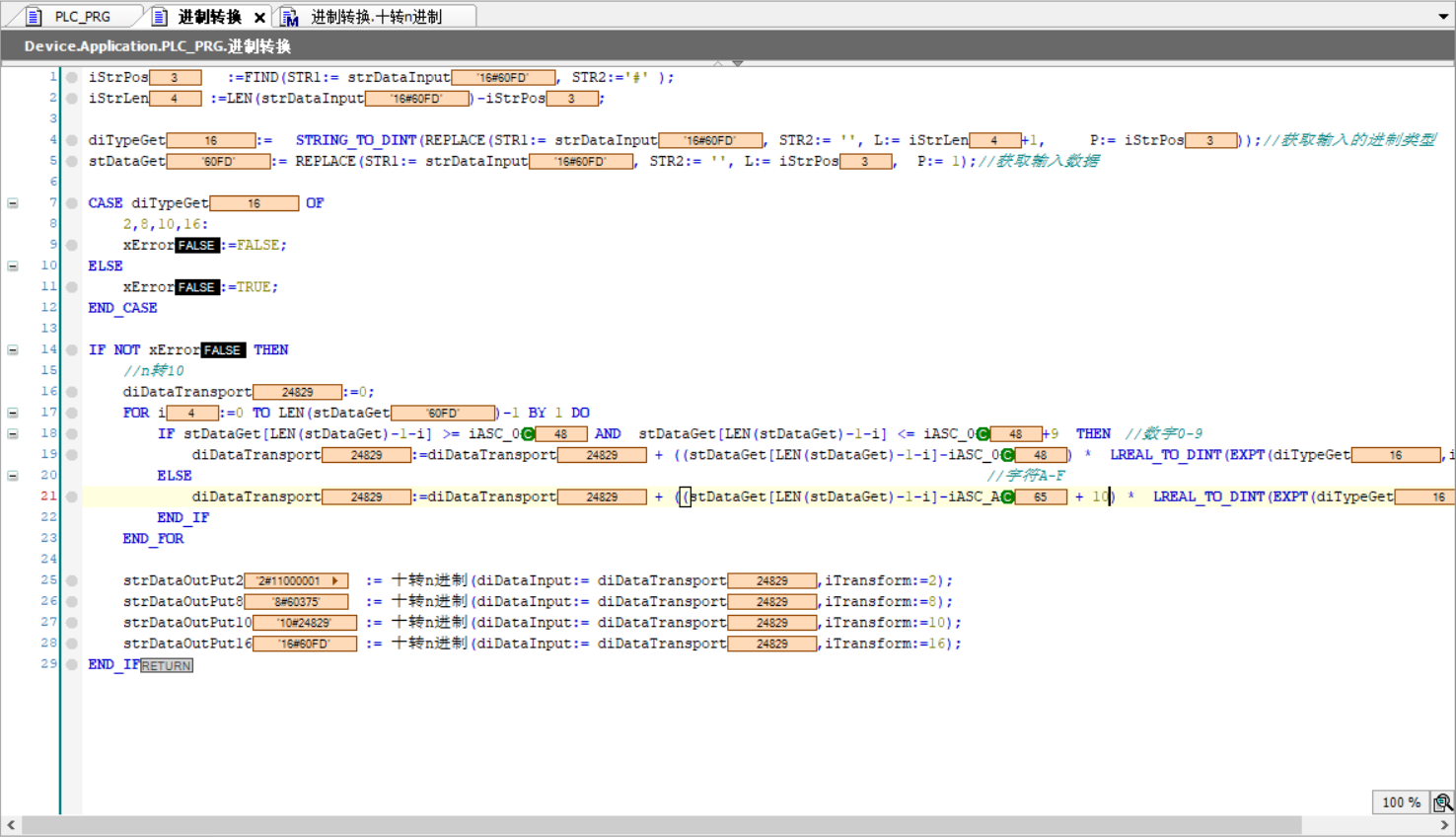Click breakpoint dot on line 28
The height and width of the screenshot is (837, 1456).
click(72, 644)
